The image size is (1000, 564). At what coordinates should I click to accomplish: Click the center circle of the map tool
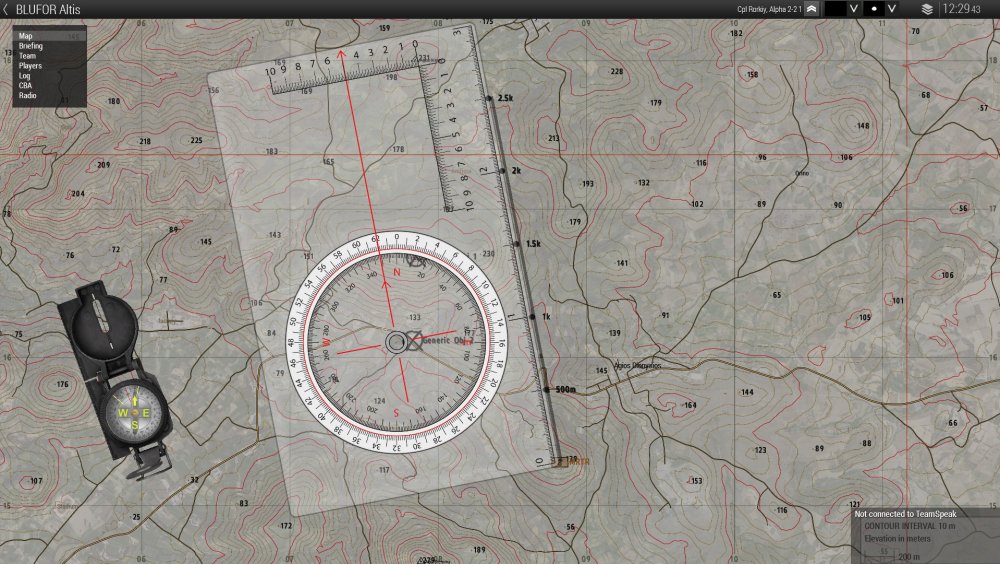tap(396, 342)
